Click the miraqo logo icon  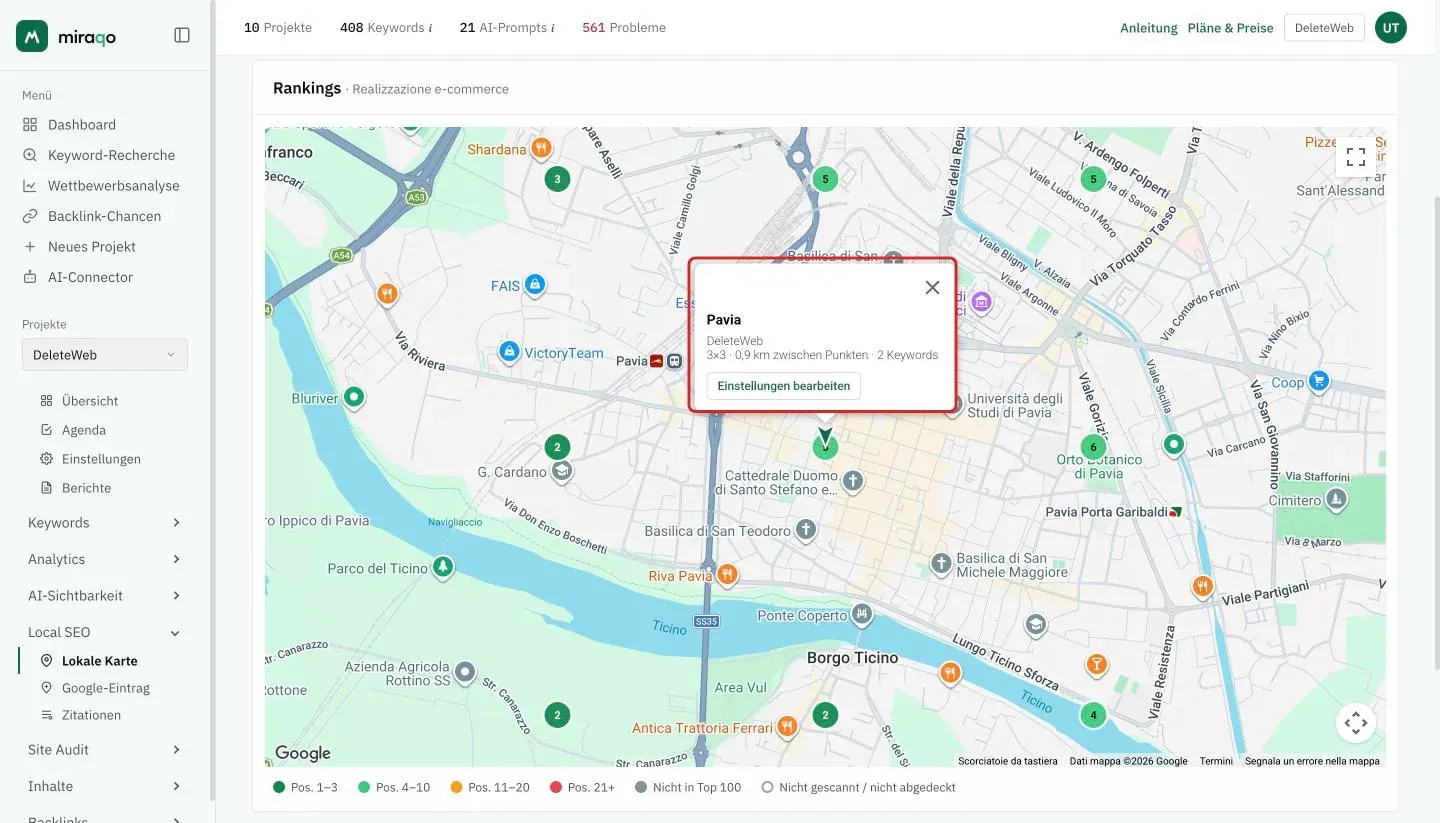pyautogui.click(x=32, y=36)
